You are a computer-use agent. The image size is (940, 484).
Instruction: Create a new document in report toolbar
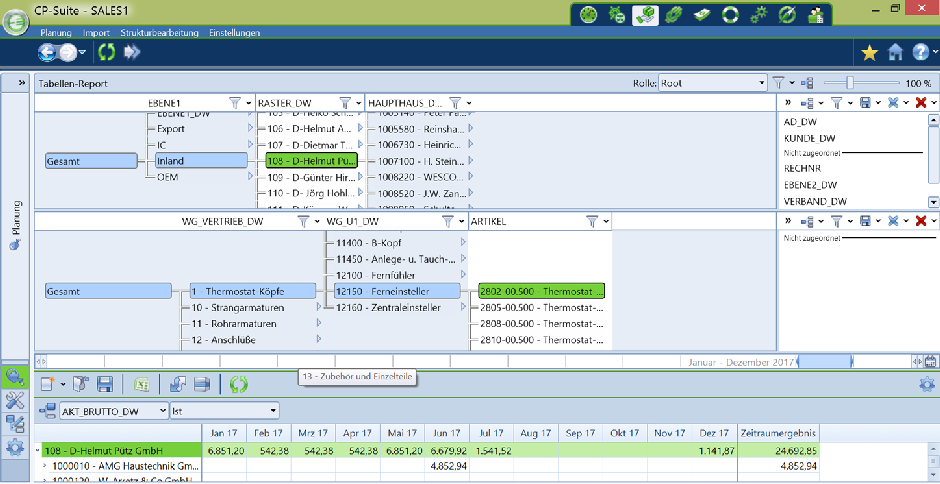point(48,384)
